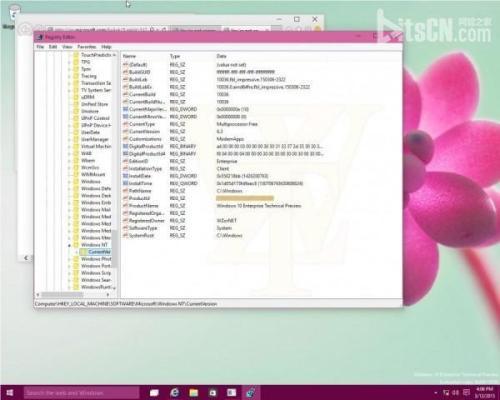This screenshot has width=500, height=400.
Task: Click the search the web and Windows box
Action: coord(81,393)
